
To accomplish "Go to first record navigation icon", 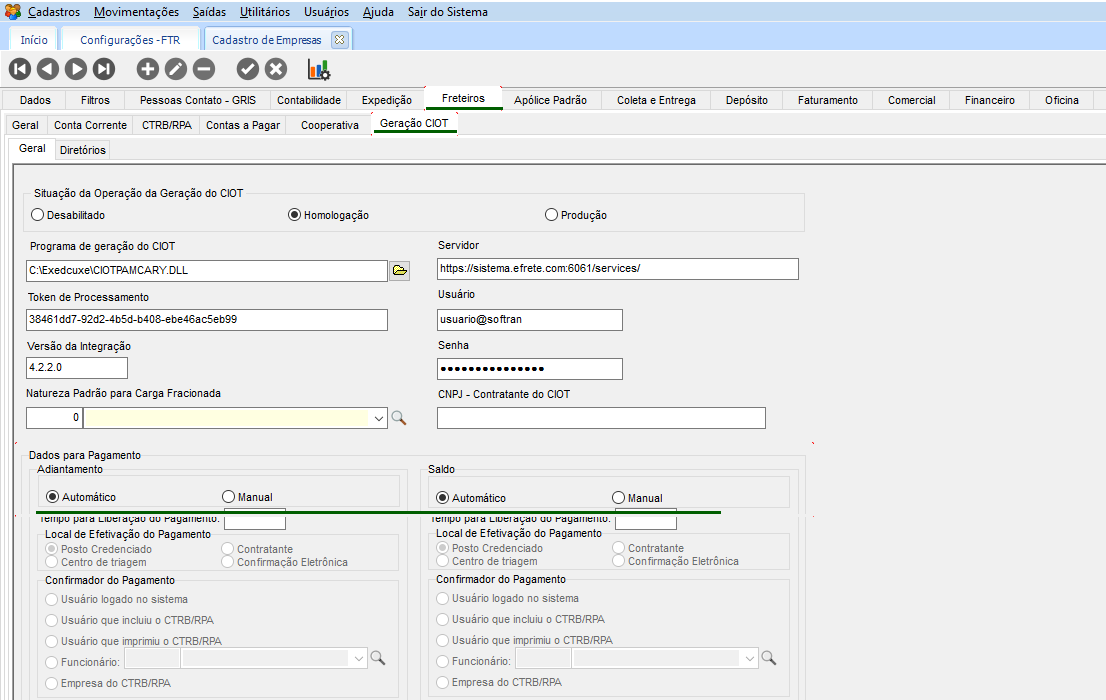I will pos(19,69).
